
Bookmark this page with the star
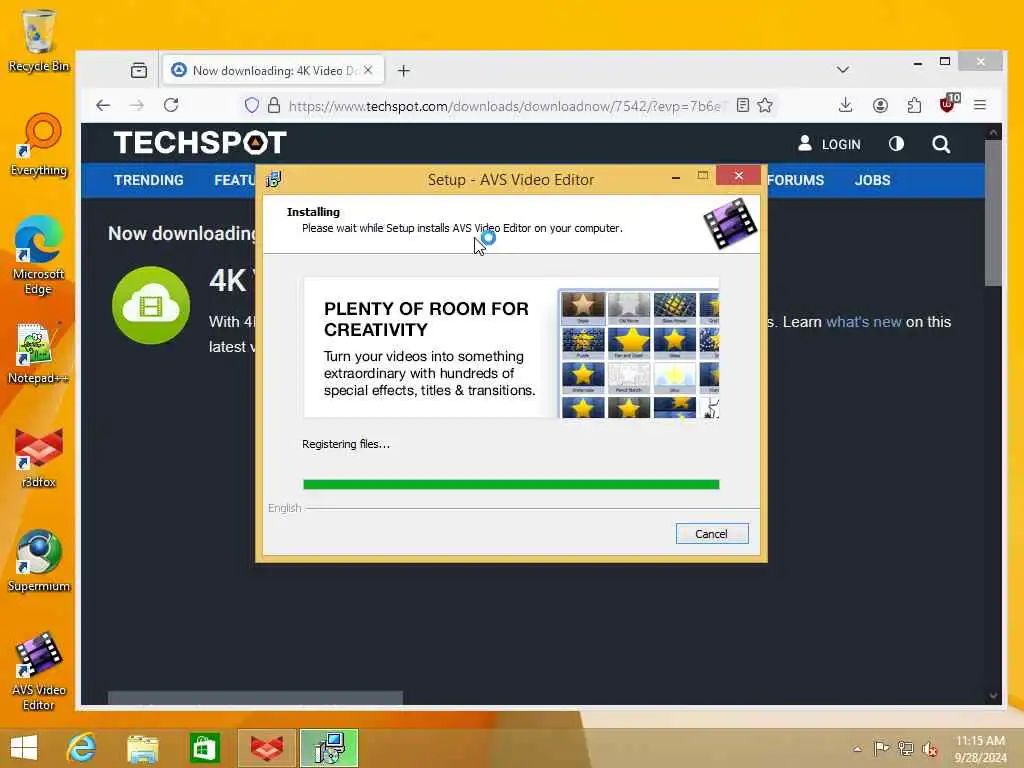click(x=765, y=105)
